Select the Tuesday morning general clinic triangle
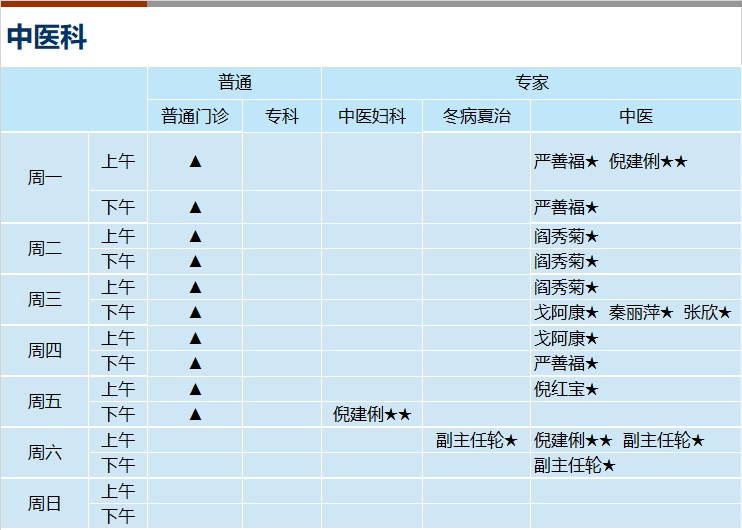This screenshot has width=742, height=530. click(x=195, y=236)
